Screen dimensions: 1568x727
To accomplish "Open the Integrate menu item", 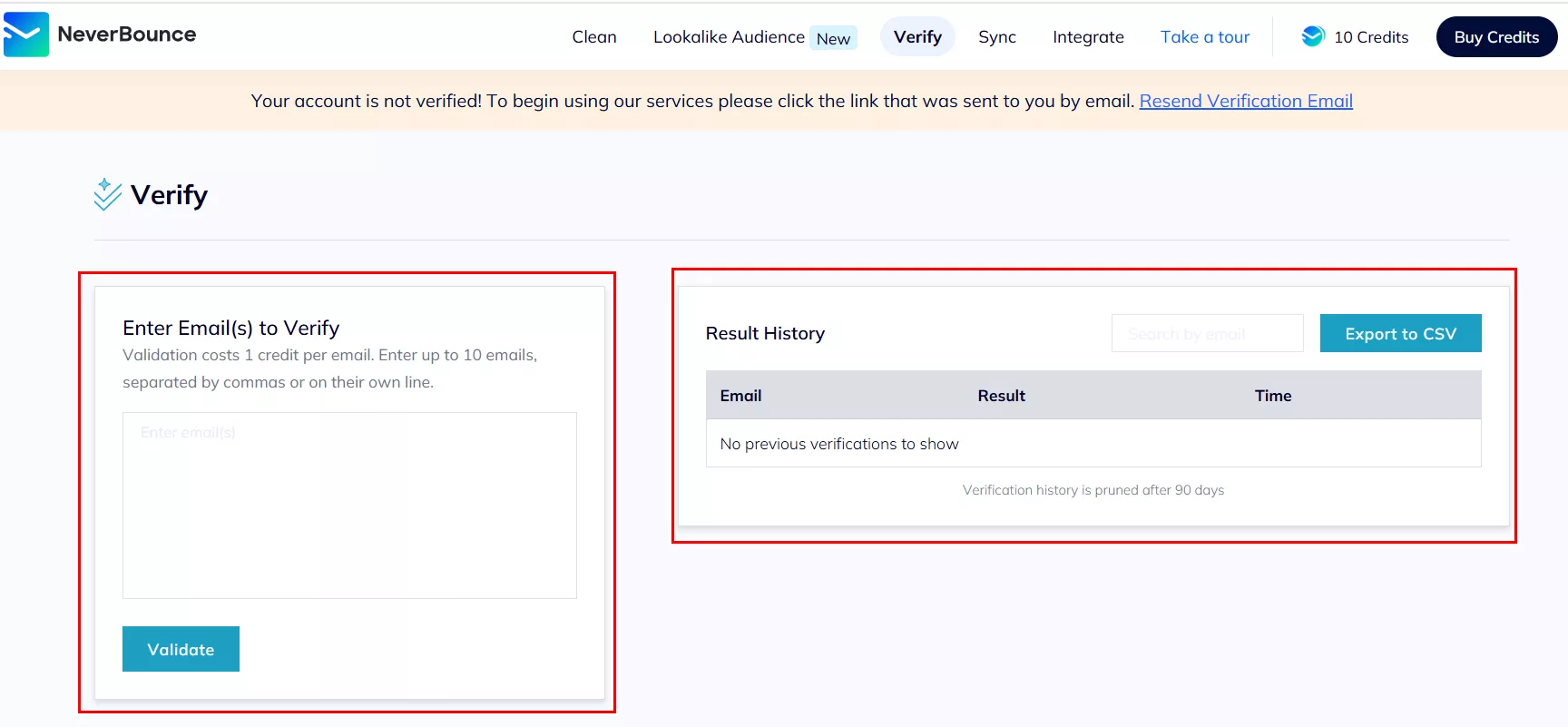I will (x=1088, y=37).
